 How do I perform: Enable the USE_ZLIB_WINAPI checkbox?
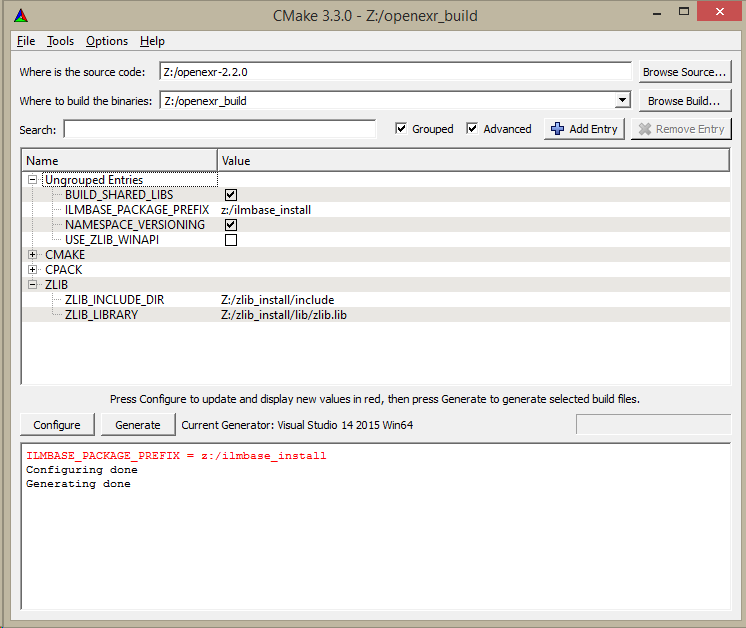231,240
